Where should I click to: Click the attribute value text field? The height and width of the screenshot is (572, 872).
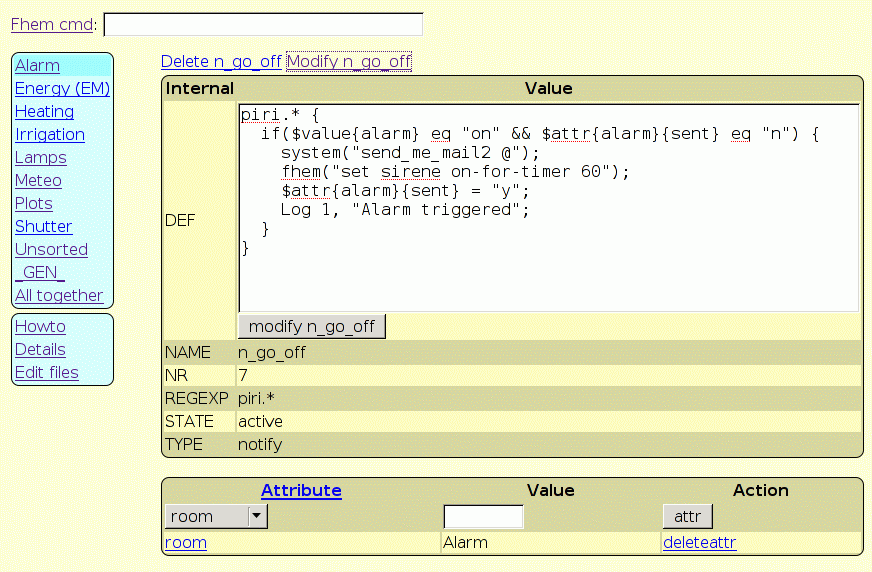483,516
